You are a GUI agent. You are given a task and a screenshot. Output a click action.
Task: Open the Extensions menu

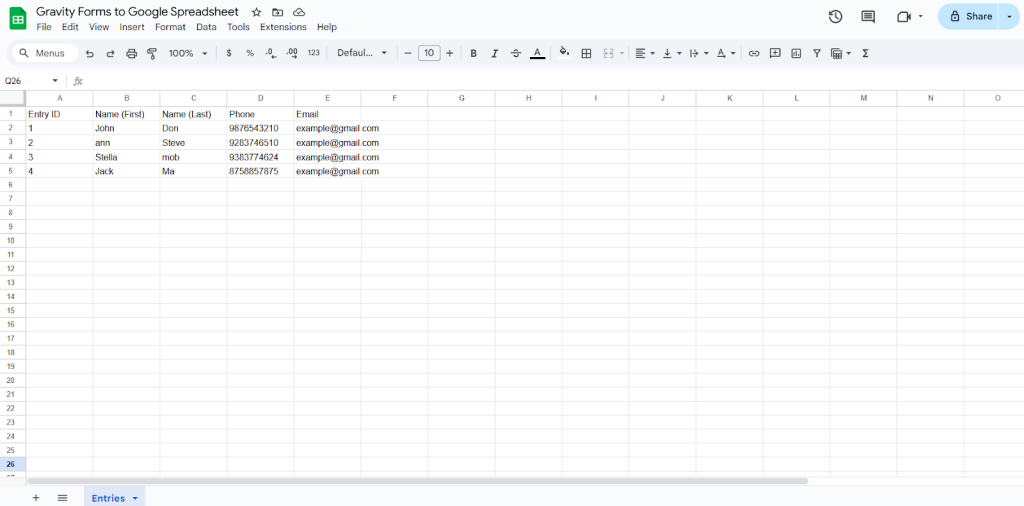tap(283, 27)
